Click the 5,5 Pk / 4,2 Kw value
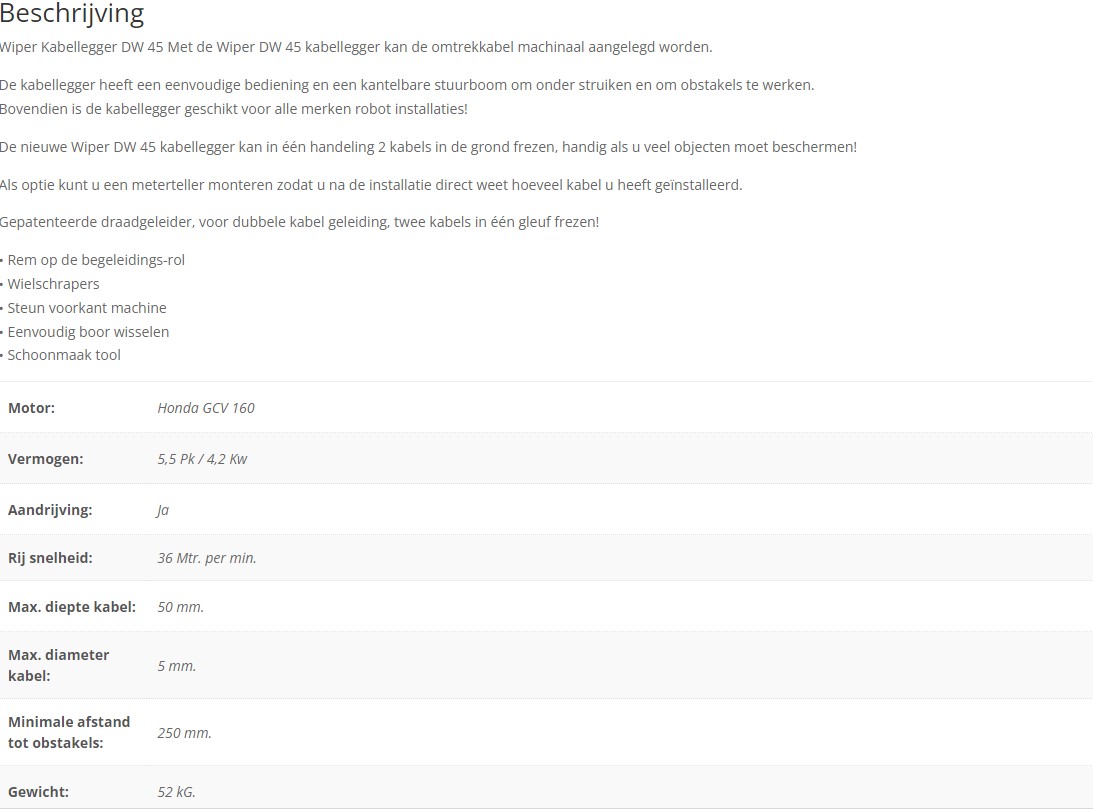1093x809 pixels. [x=202, y=459]
